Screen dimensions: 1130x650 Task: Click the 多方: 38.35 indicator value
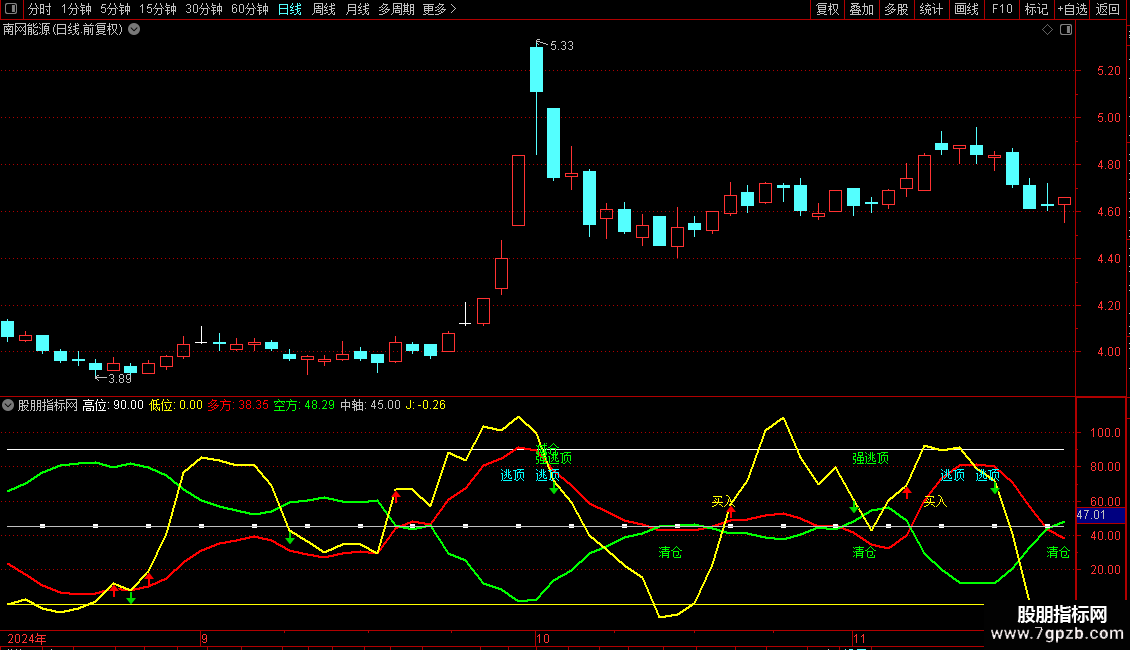coord(238,405)
